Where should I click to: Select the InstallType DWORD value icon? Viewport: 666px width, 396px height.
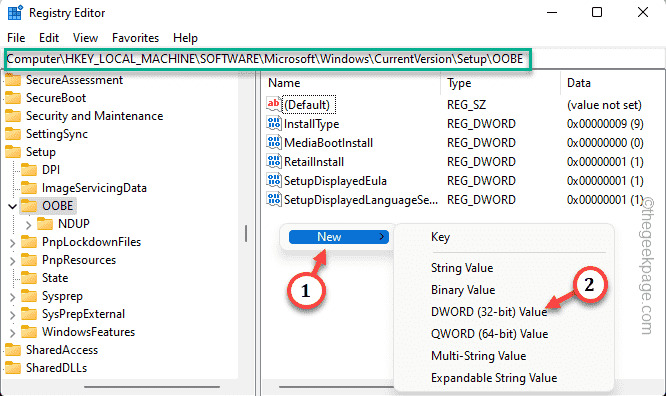tap(274, 124)
